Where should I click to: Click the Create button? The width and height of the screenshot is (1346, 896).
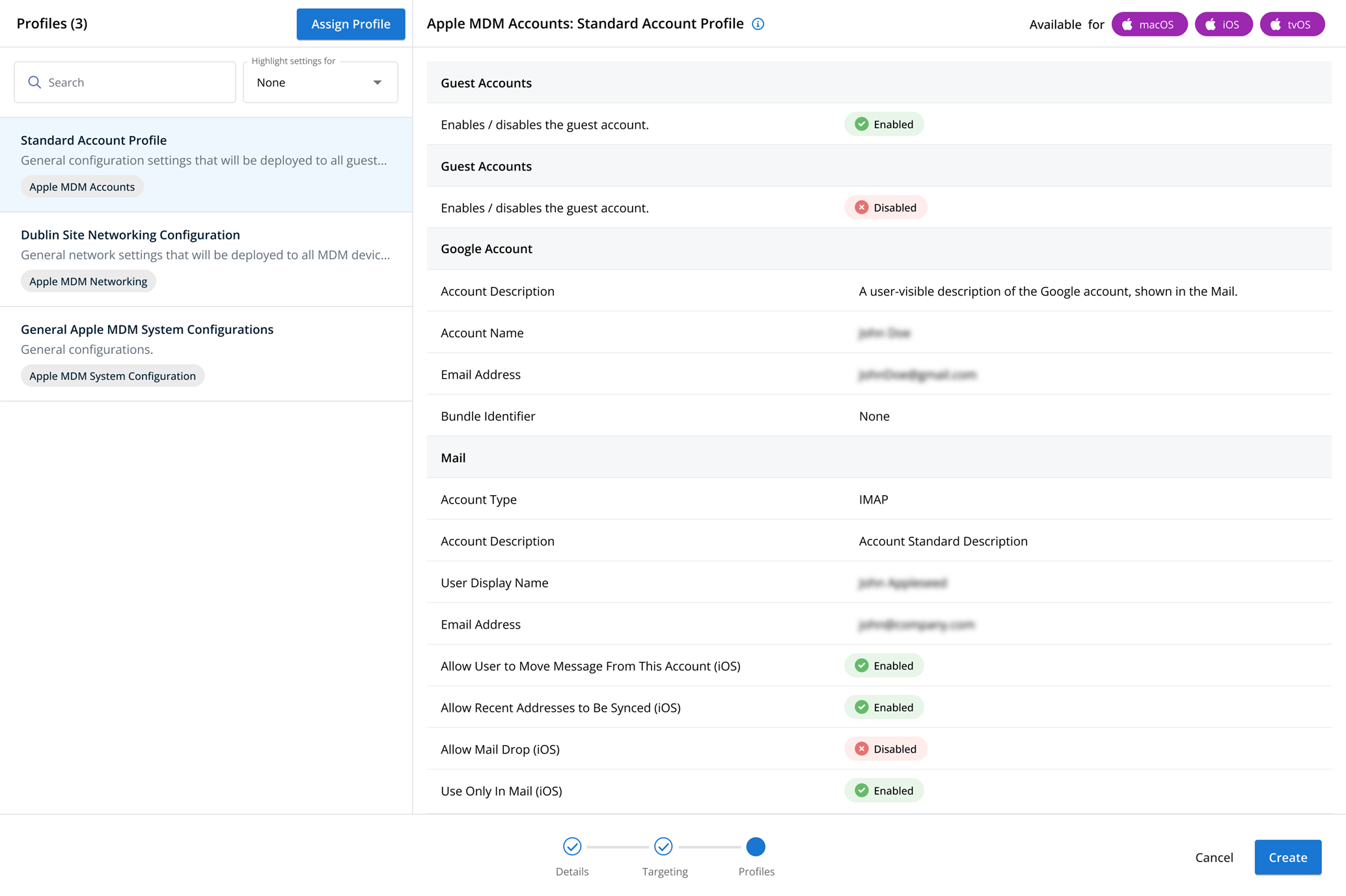click(1287, 857)
